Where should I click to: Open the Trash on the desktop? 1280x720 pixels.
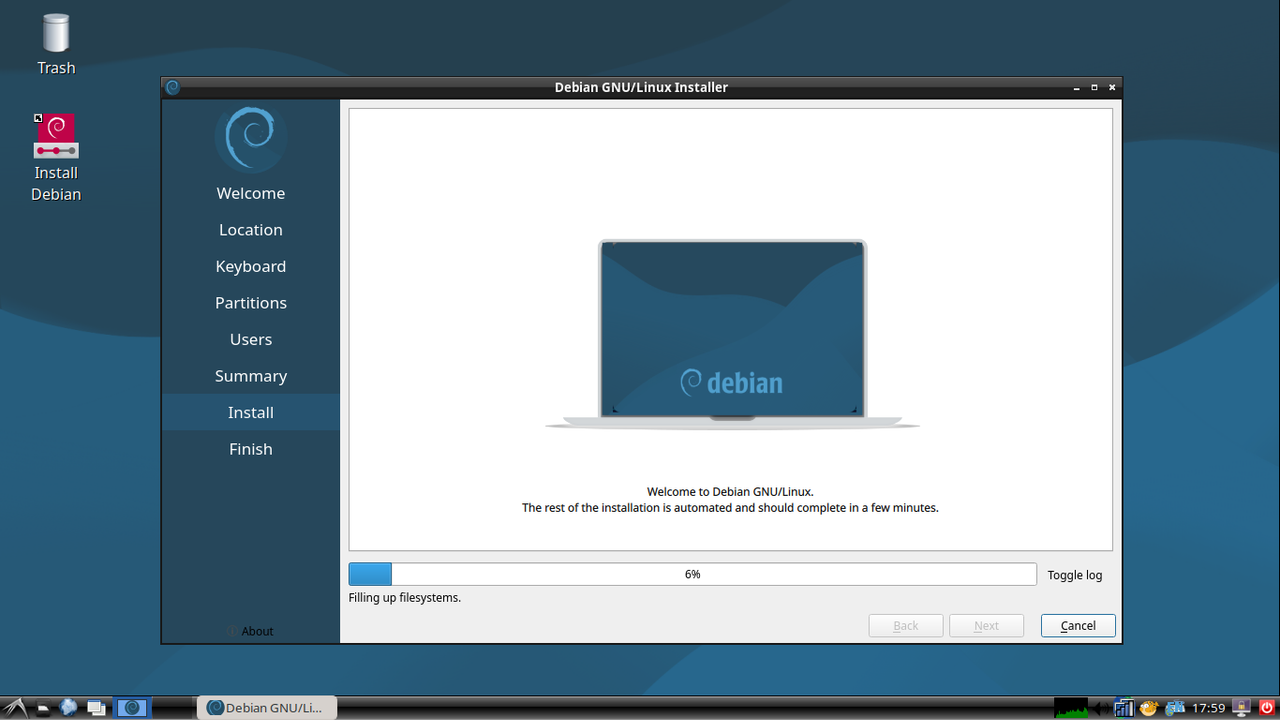click(55, 40)
